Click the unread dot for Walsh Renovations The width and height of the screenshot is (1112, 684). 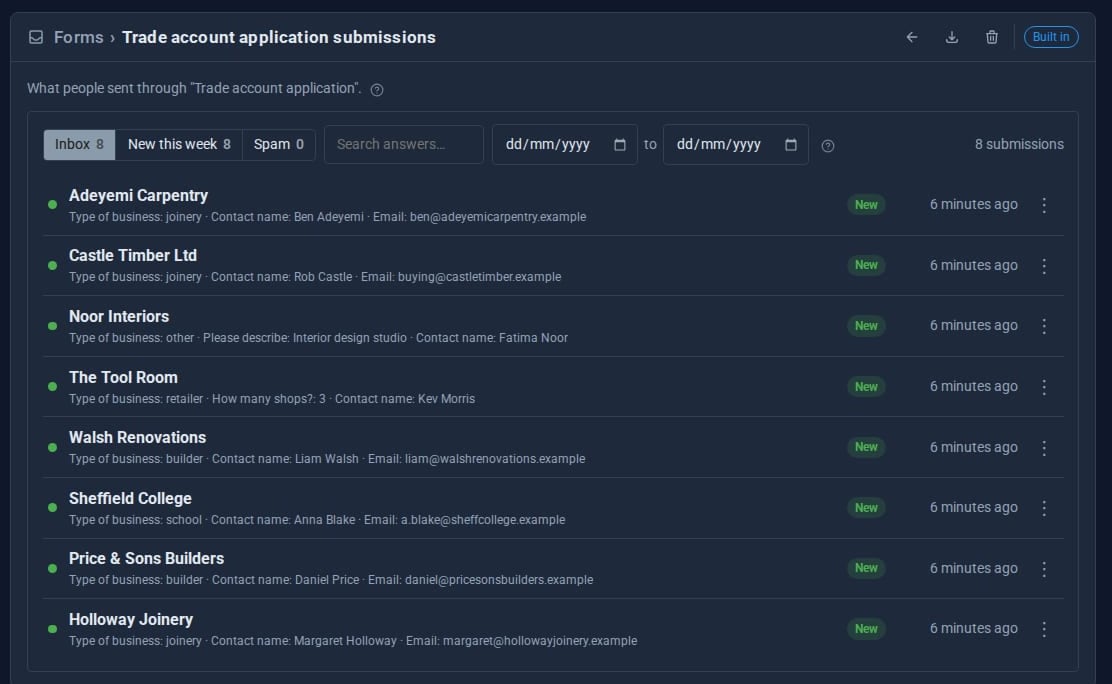point(52,447)
